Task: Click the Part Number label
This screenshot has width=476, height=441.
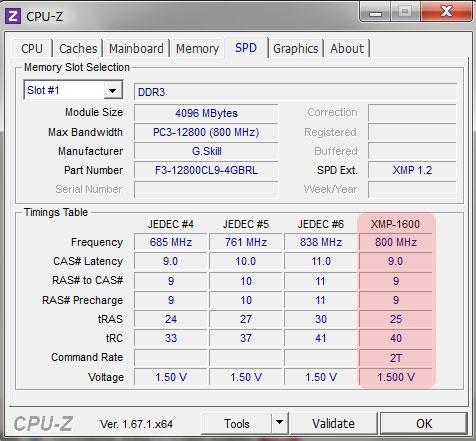Action: coord(94,170)
